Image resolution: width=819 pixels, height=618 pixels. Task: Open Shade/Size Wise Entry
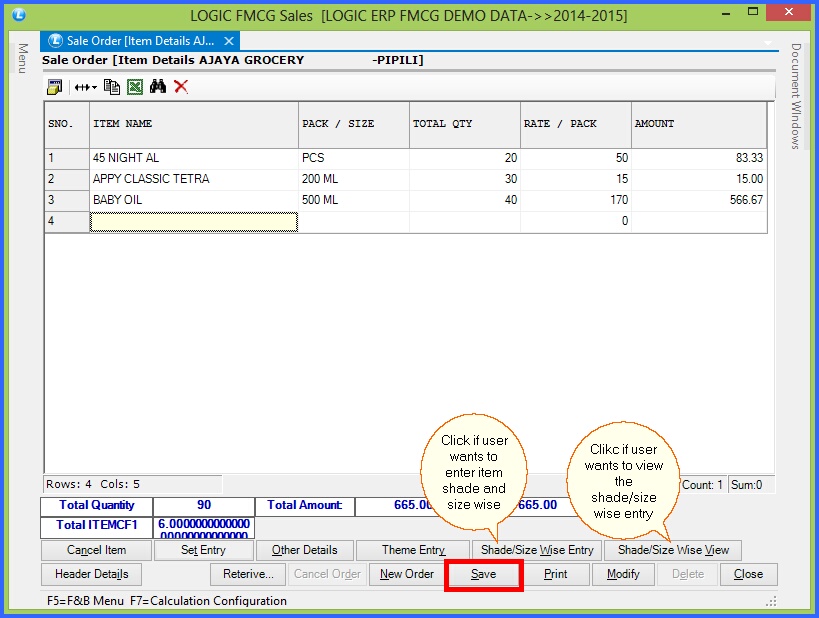click(x=537, y=550)
